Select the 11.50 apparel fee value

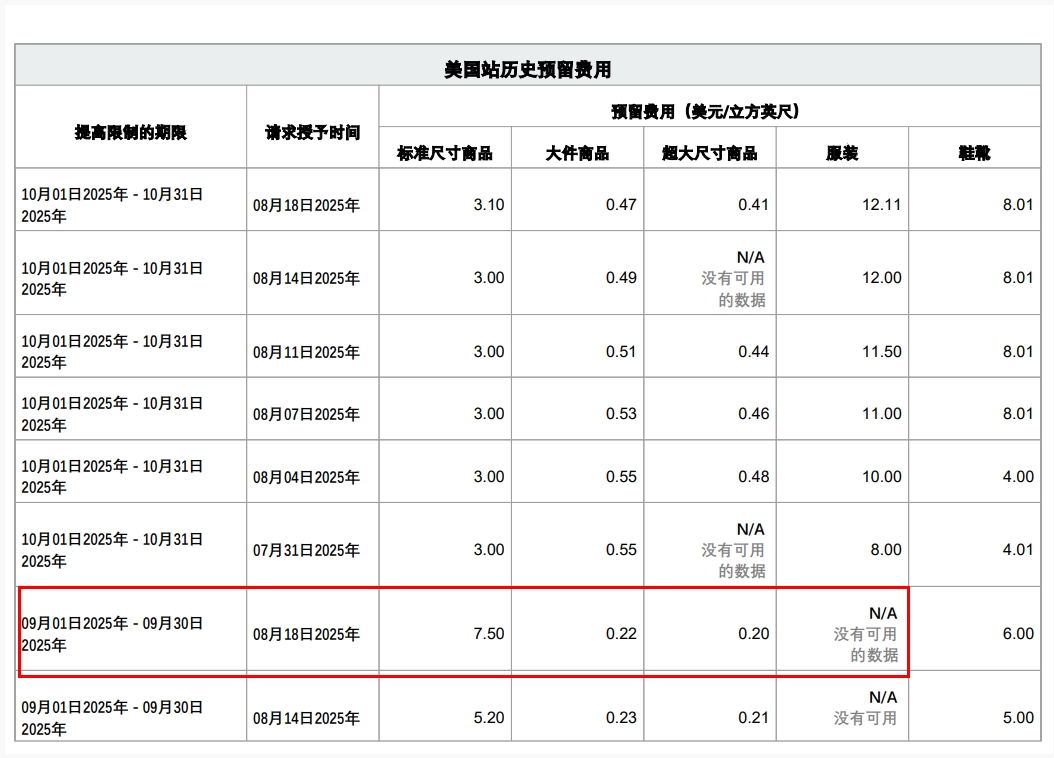[882, 351]
